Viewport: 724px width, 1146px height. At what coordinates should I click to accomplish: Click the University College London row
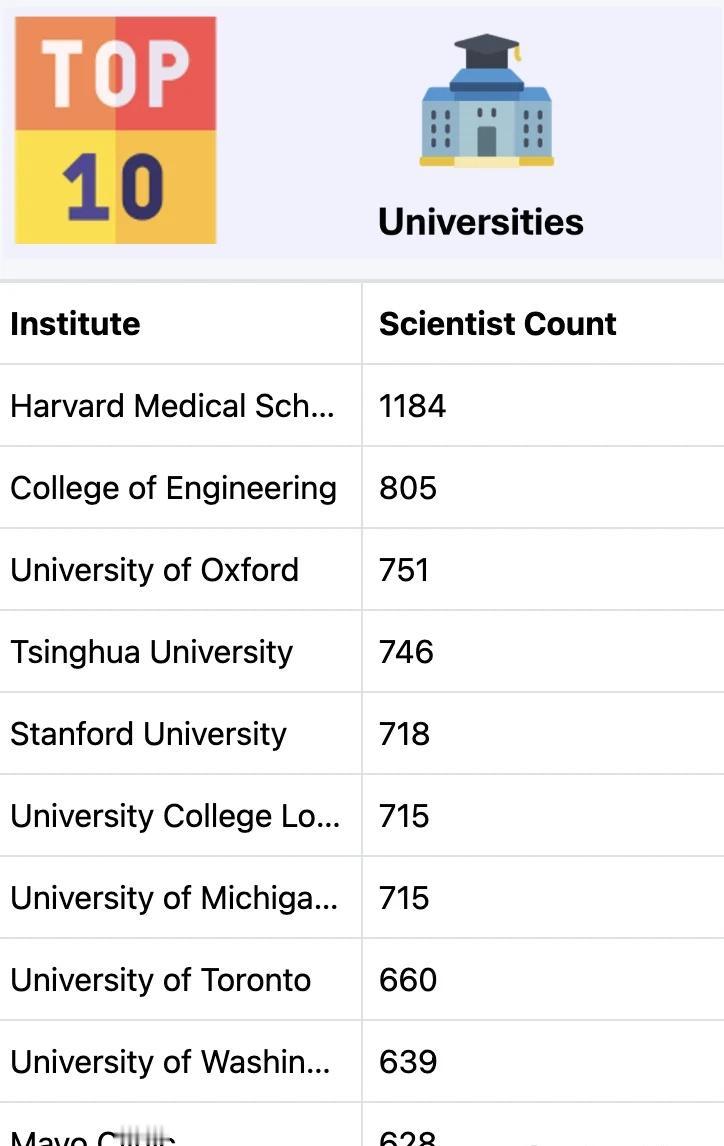175,816
